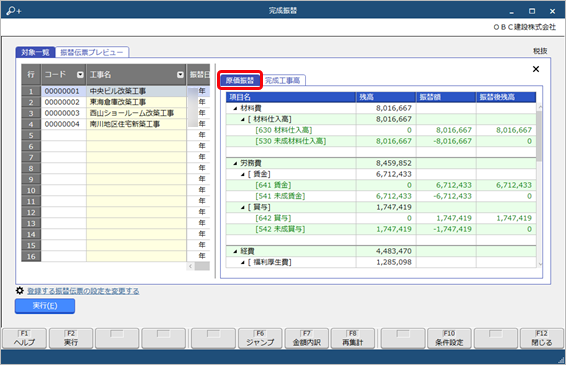Collapse the 材料費 tree node
This screenshot has width=566, height=365.
coord(235,108)
